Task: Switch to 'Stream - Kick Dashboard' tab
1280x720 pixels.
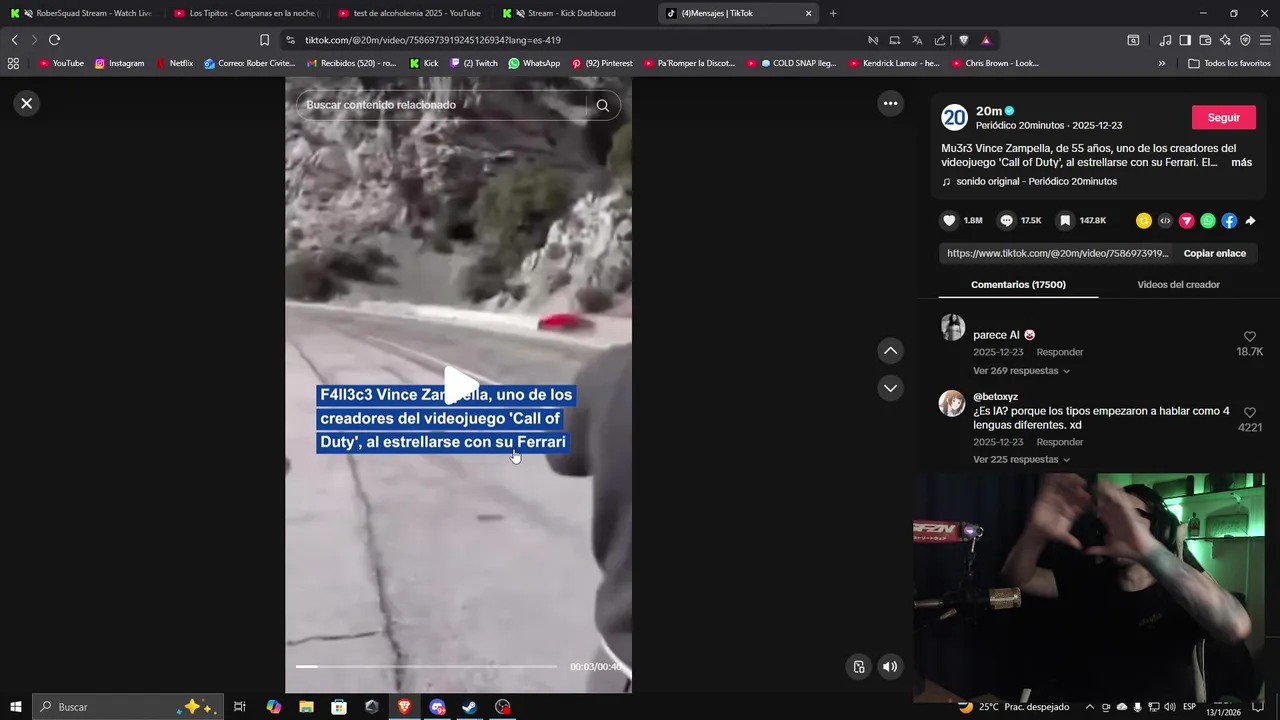Action: pyautogui.click(x=575, y=13)
